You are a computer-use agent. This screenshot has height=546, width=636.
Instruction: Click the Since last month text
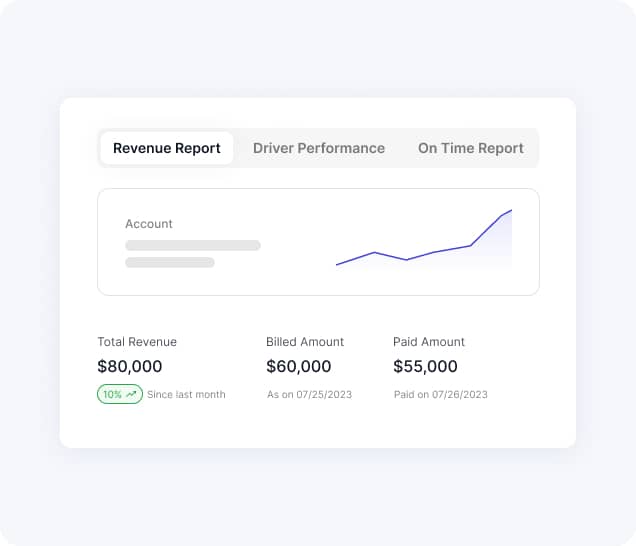click(x=186, y=394)
